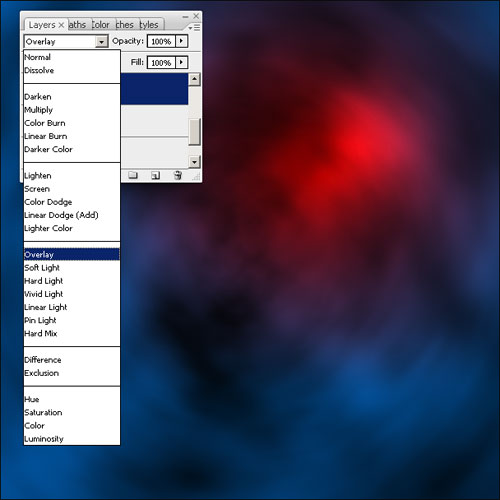Create a new layer with the page icon

coord(155,175)
